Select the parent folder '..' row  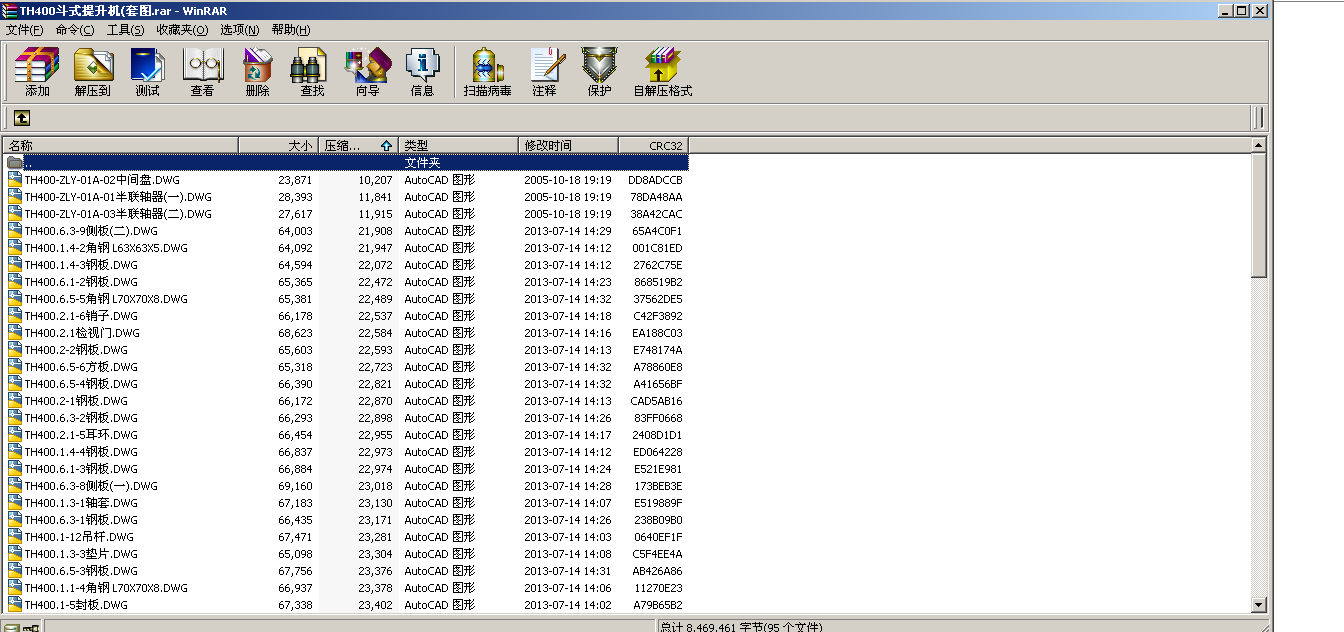[346, 162]
